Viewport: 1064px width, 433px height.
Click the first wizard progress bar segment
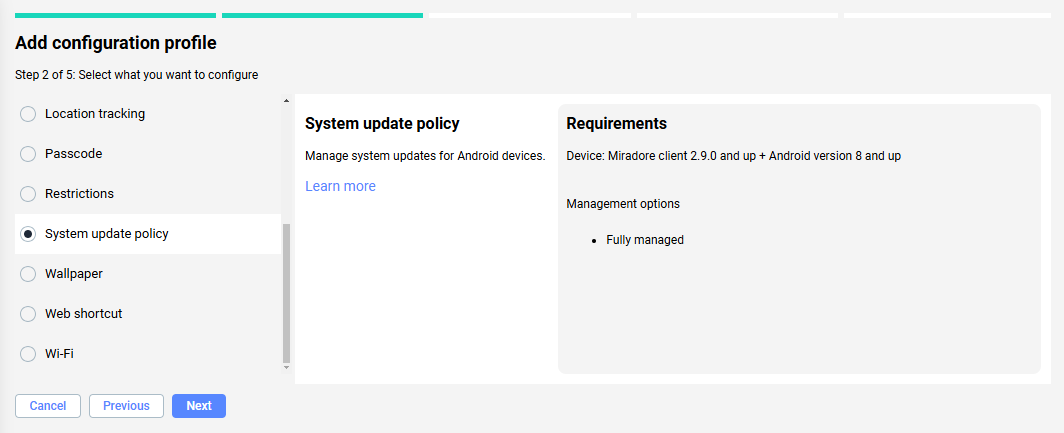115,15
